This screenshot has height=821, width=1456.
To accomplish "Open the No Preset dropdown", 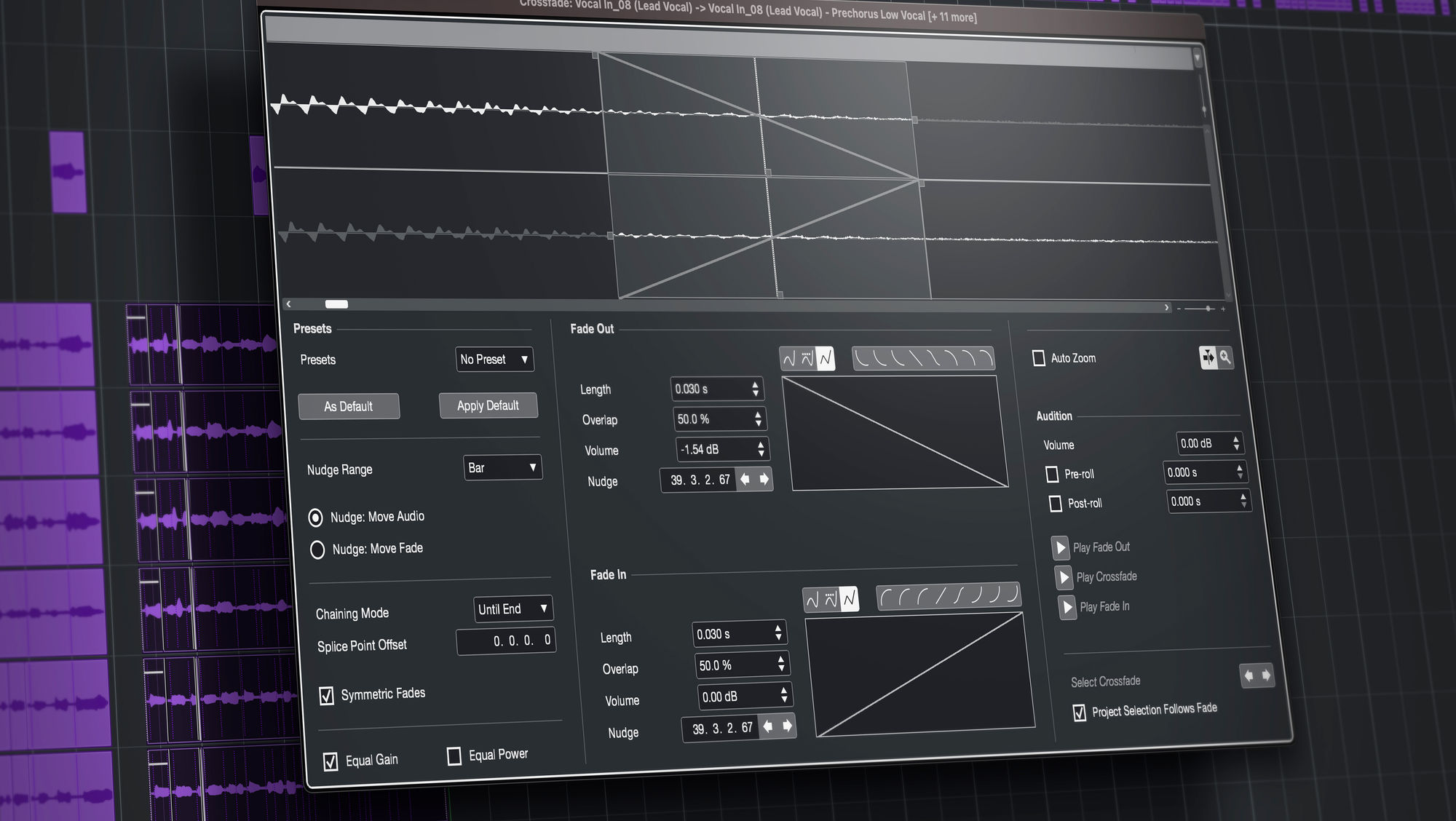I will click(x=494, y=360).
